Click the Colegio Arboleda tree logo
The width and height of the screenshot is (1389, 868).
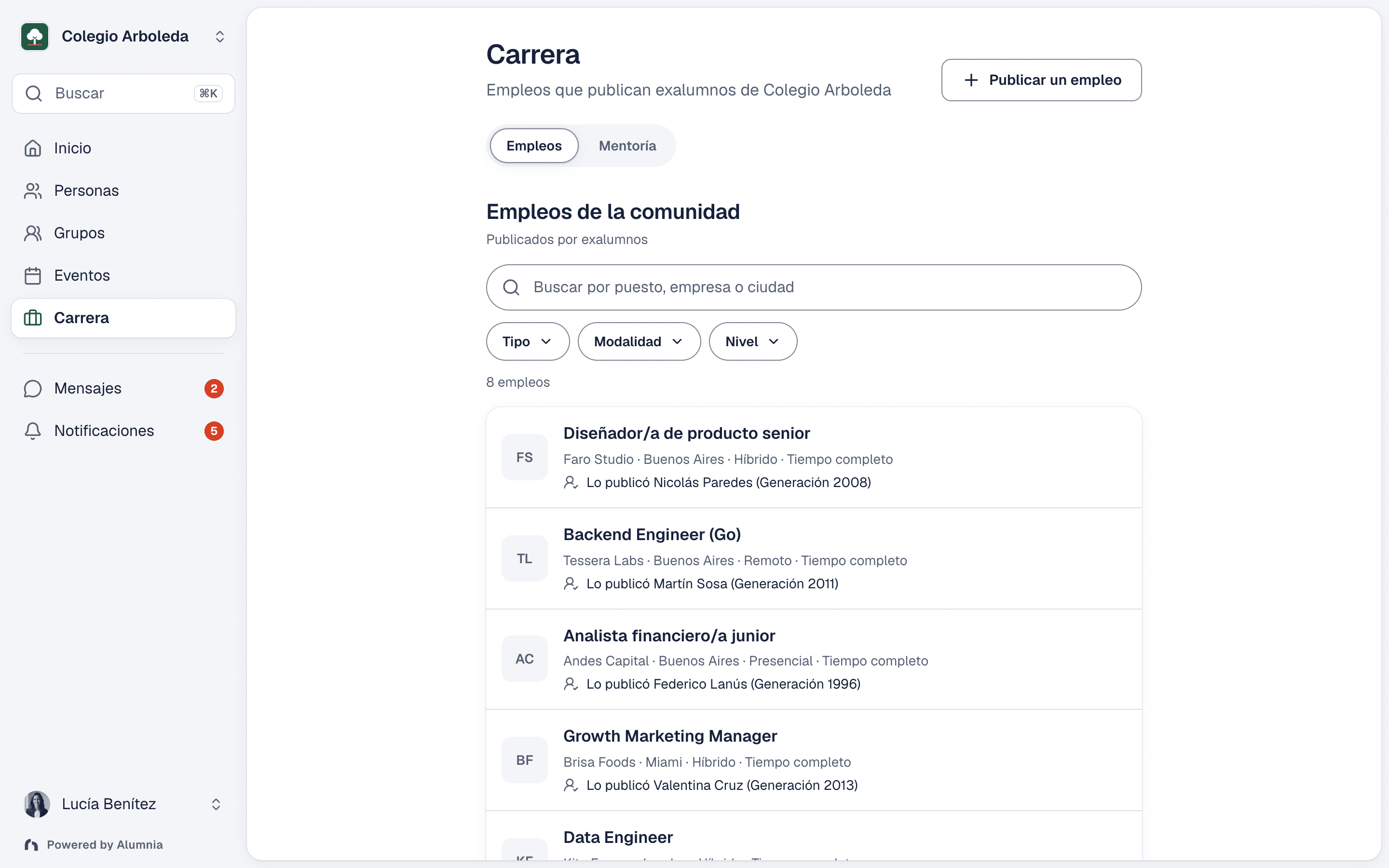coord(35,37)
